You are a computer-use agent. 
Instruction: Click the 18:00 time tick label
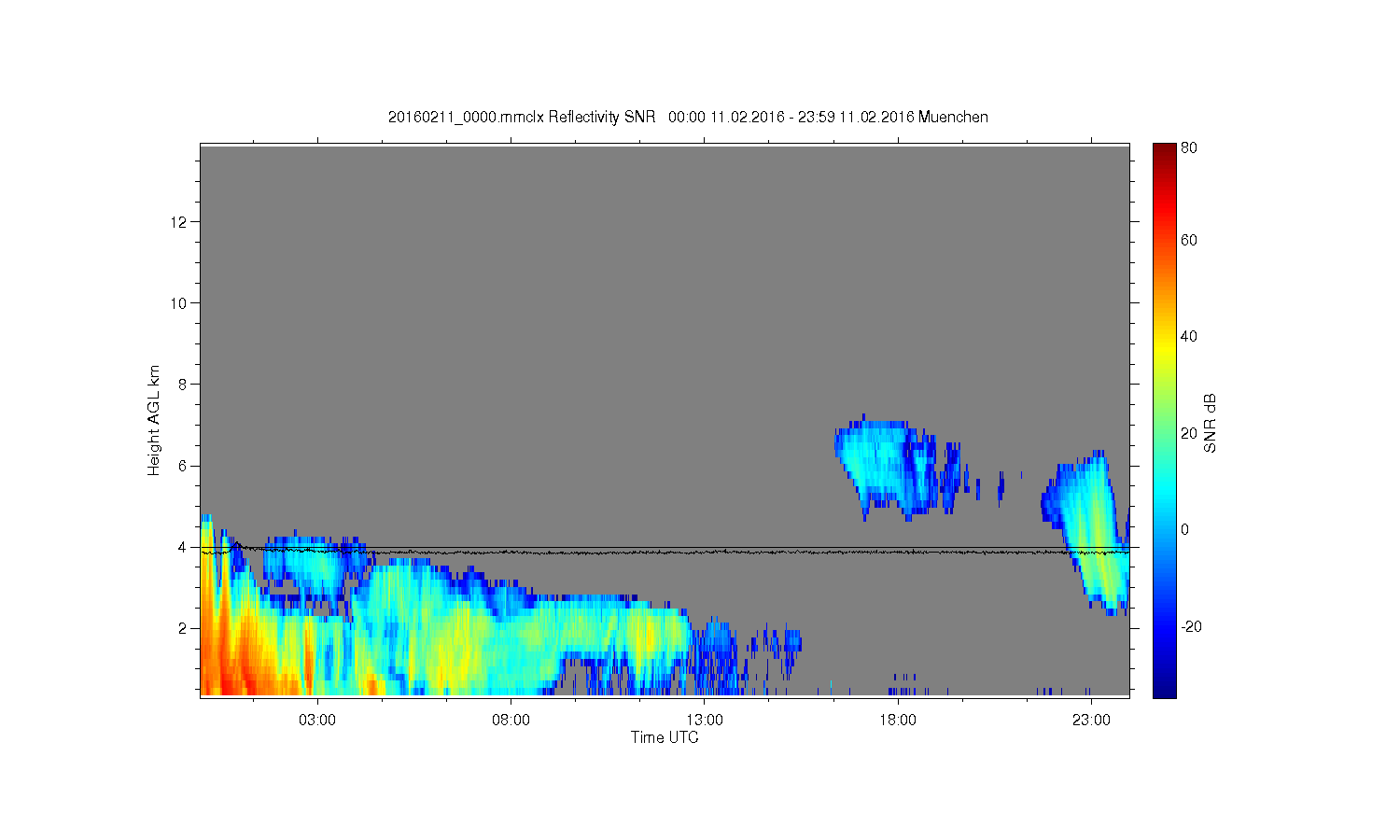click(898, 721)
